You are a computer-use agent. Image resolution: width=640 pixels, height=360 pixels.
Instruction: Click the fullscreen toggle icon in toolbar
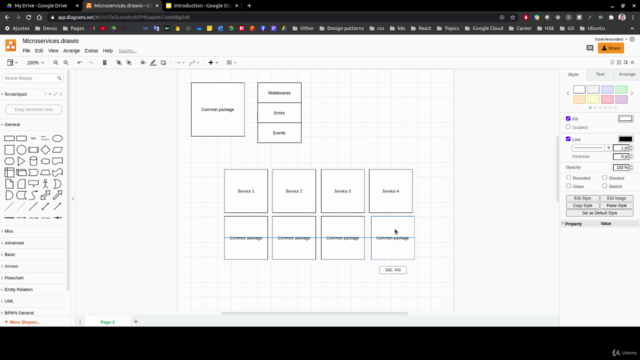coord(619,62)
